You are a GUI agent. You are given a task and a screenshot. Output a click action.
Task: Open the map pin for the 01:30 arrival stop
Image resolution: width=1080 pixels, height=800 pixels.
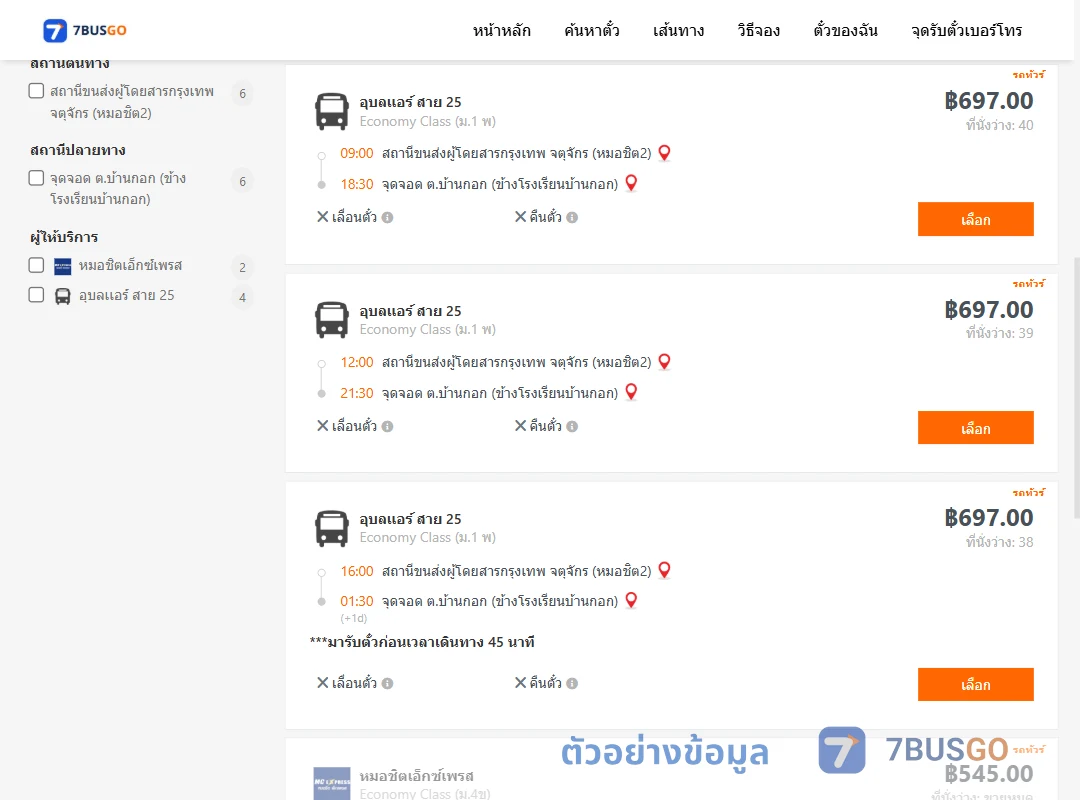pos(631,601)
